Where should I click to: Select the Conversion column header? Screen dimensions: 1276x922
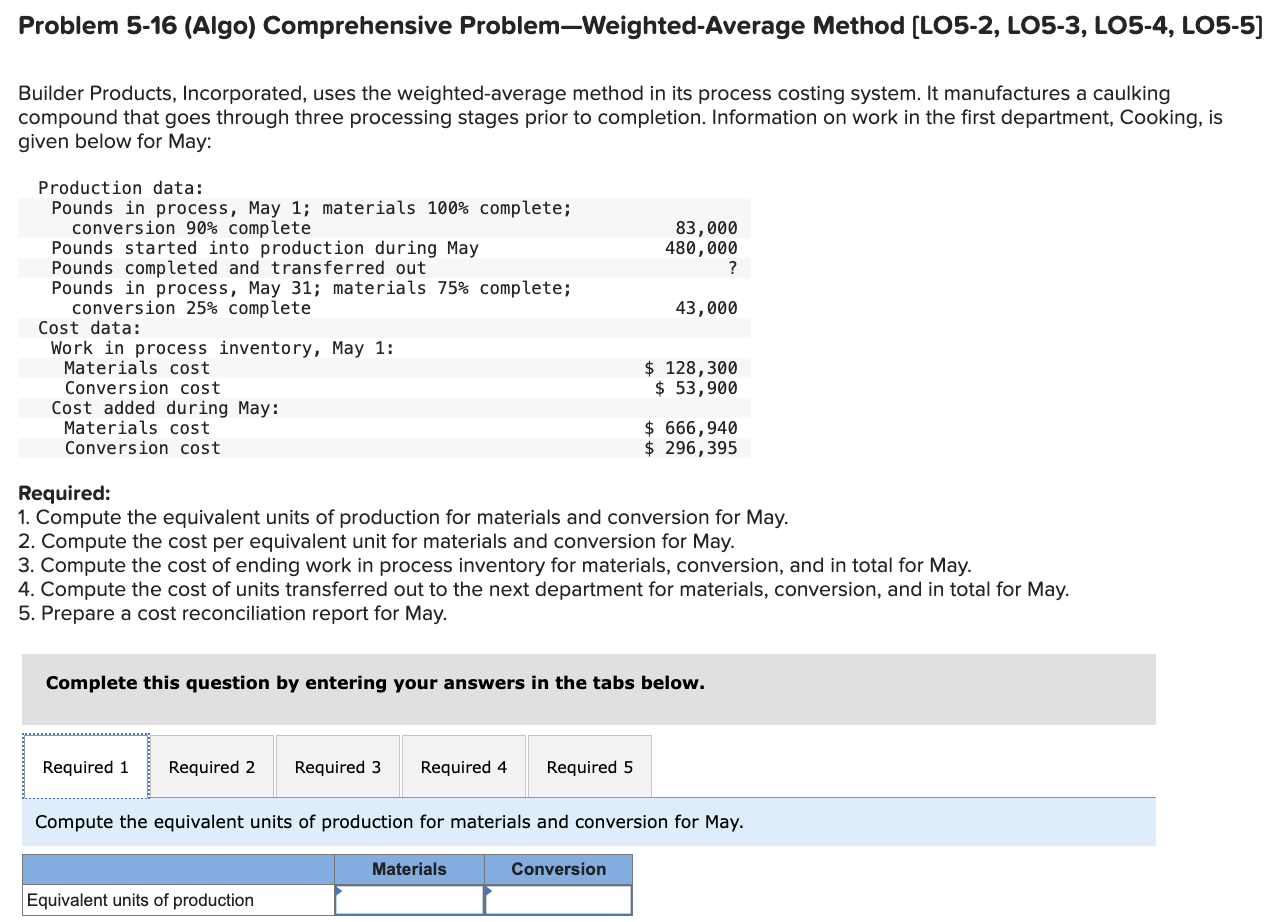(557, 868)
